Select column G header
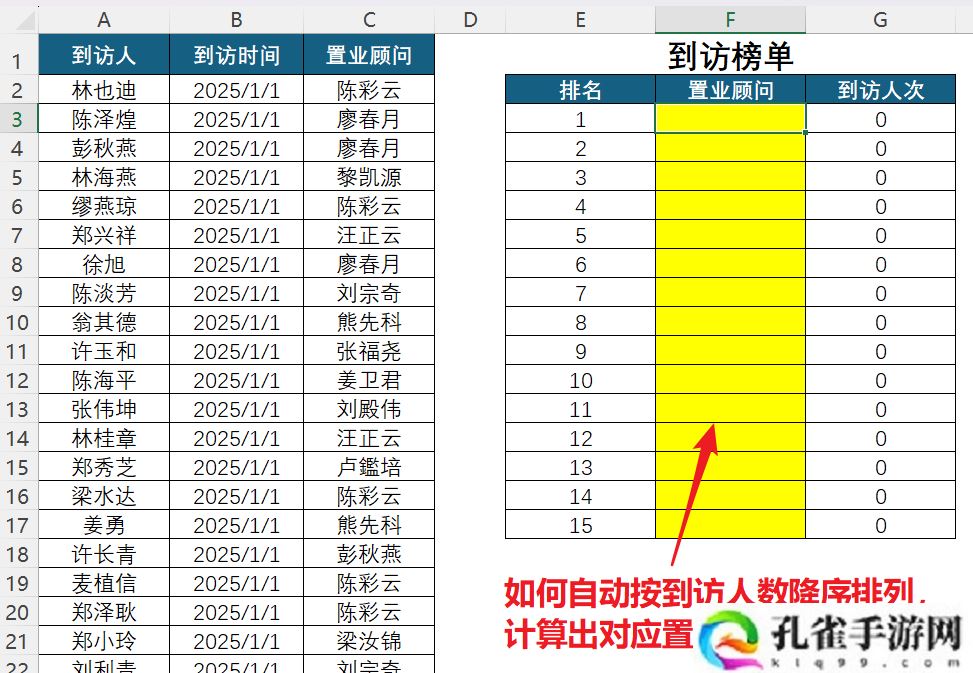 click(x=881, y=20)
